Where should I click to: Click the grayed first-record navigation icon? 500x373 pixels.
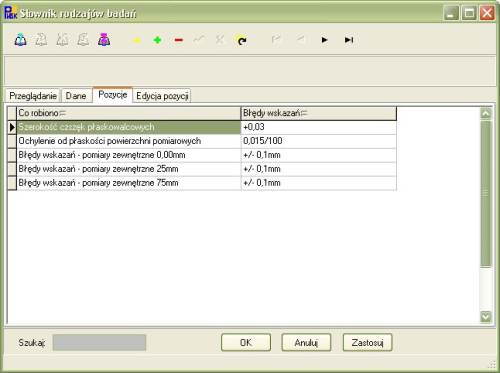click(276, 40)
